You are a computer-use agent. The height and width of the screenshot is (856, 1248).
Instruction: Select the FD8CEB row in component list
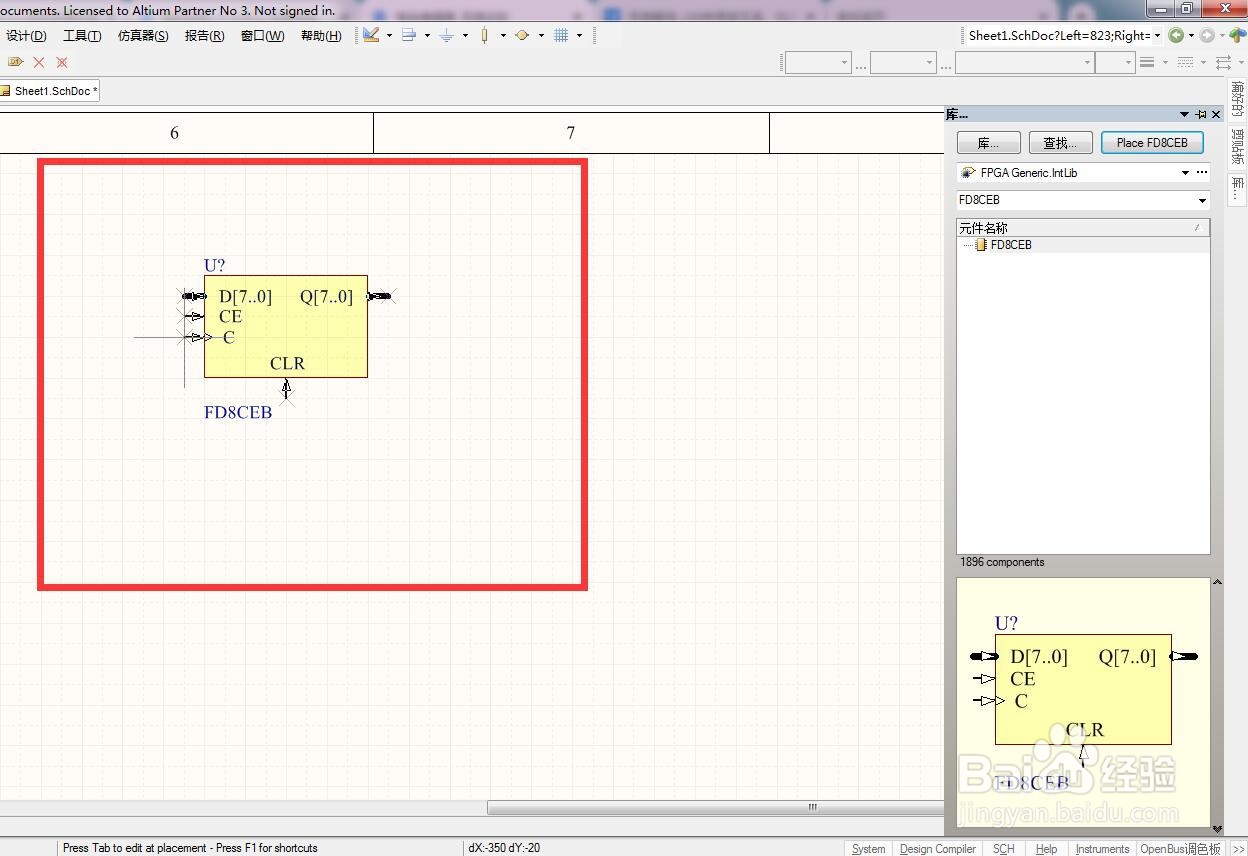click(x=1083, y=245)
